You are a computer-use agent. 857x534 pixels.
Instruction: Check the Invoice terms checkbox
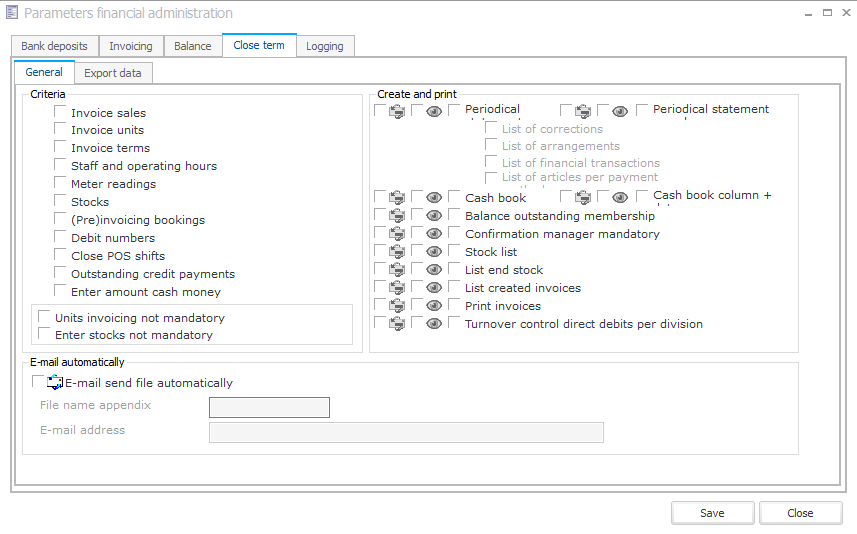coord(60,146)
